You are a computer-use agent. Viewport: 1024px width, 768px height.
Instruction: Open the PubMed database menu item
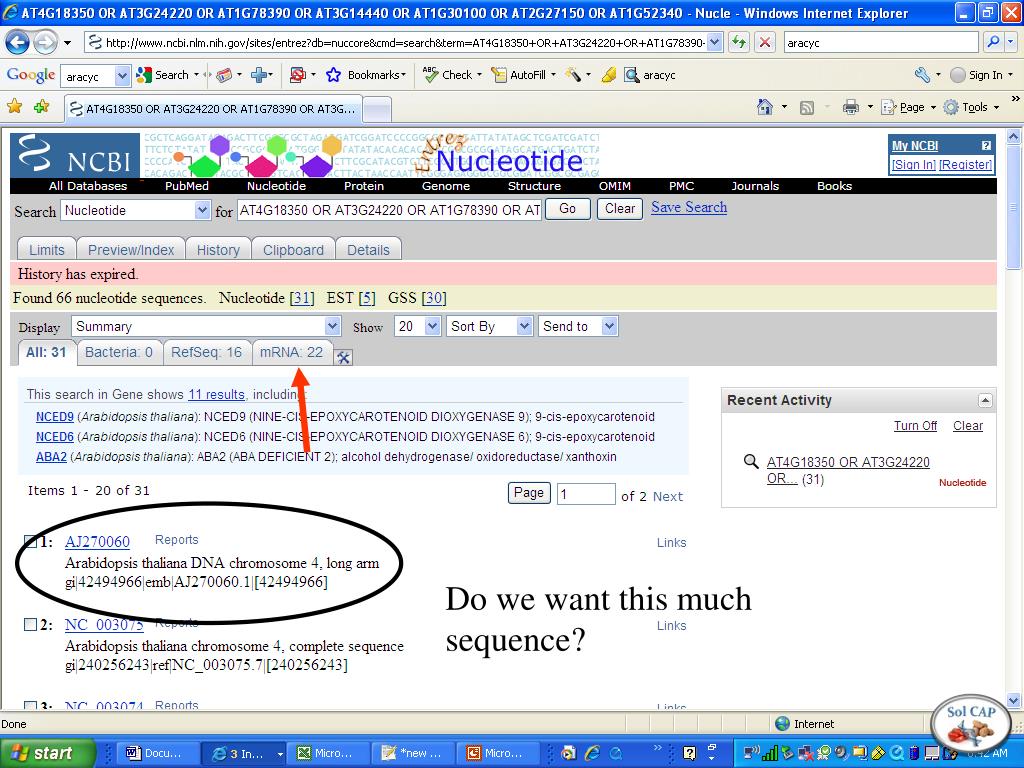187,186
